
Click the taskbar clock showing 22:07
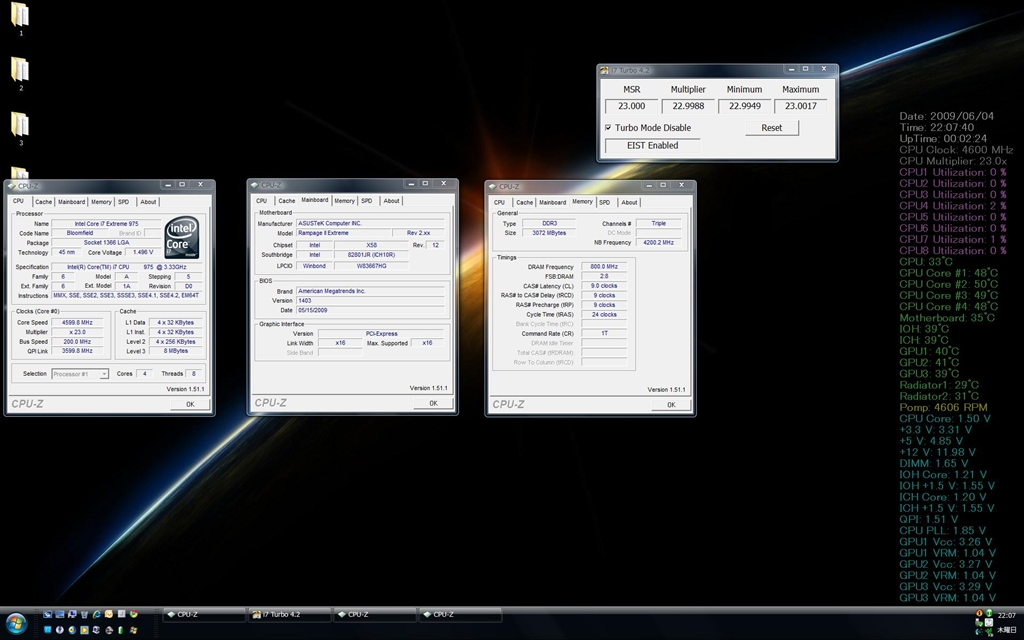[1005, 615]
